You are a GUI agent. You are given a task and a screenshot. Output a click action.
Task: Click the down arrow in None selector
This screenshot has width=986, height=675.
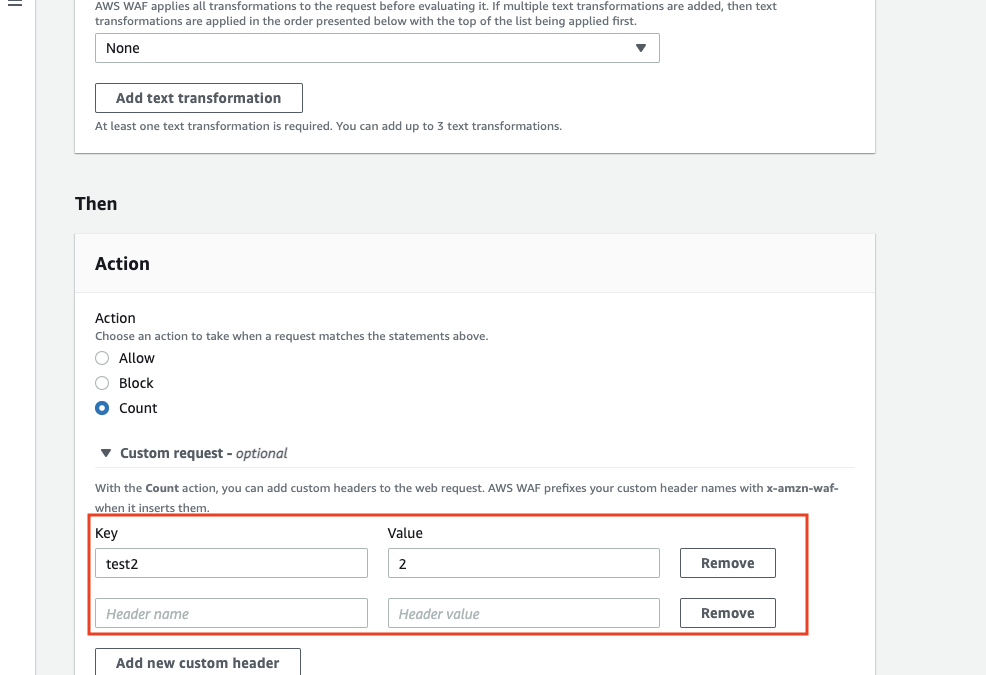click(641, 48)
